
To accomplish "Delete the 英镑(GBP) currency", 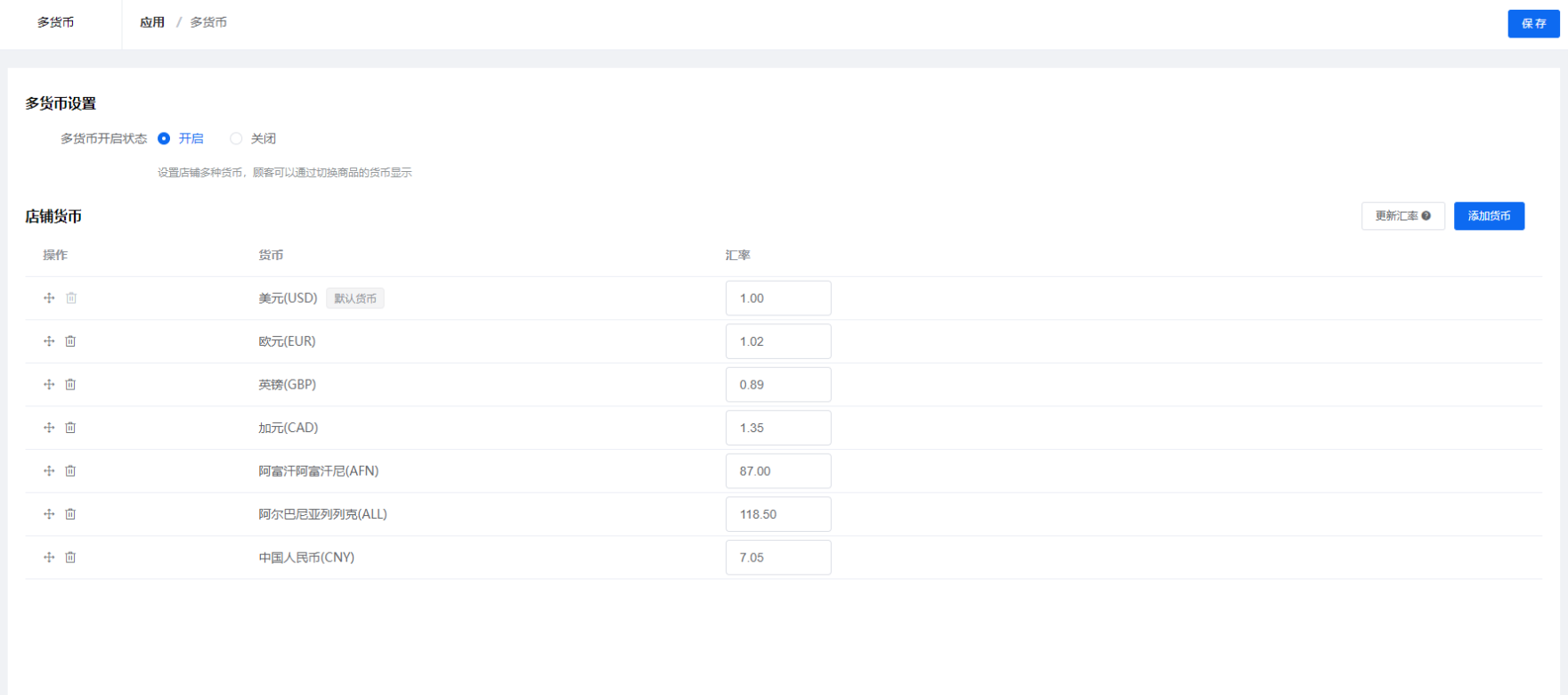I will pos(70,384).
